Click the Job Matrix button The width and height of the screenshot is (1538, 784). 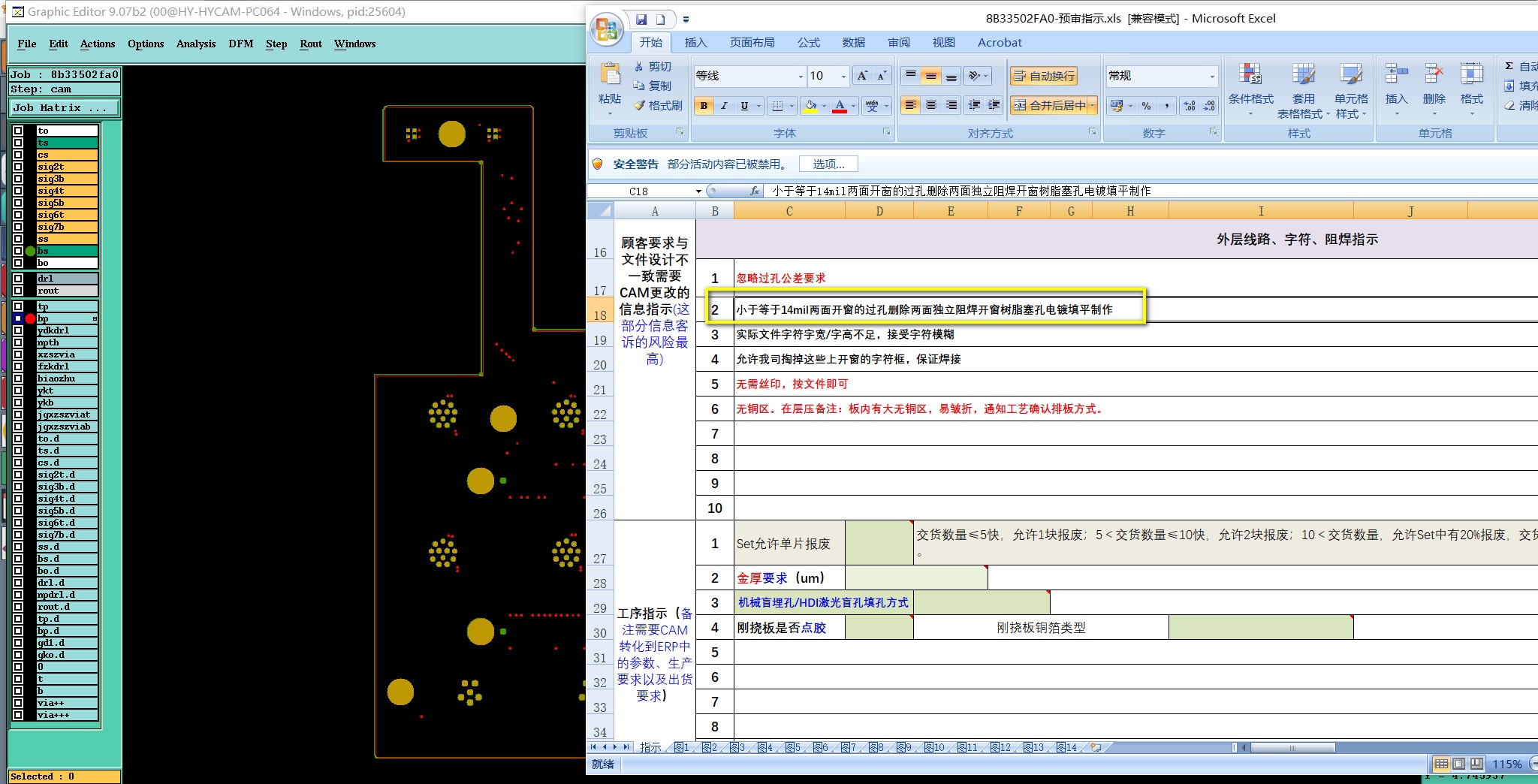[x=65, y=108]
